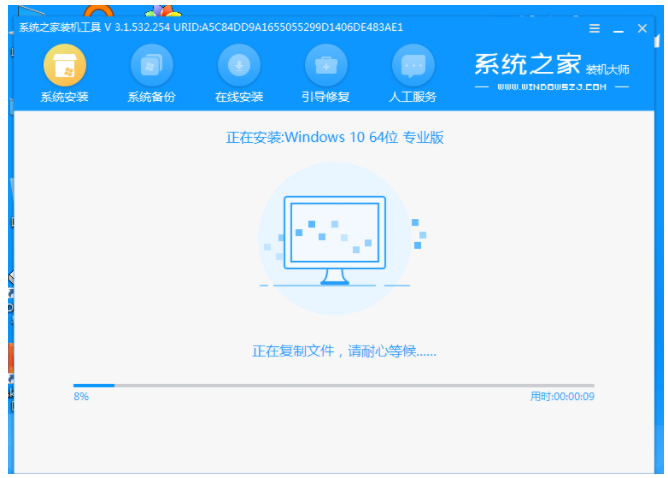The height and width of the screenshot is (478, 668).
Task: Open the 系统安装 icon
Action: tap(65, 65)
